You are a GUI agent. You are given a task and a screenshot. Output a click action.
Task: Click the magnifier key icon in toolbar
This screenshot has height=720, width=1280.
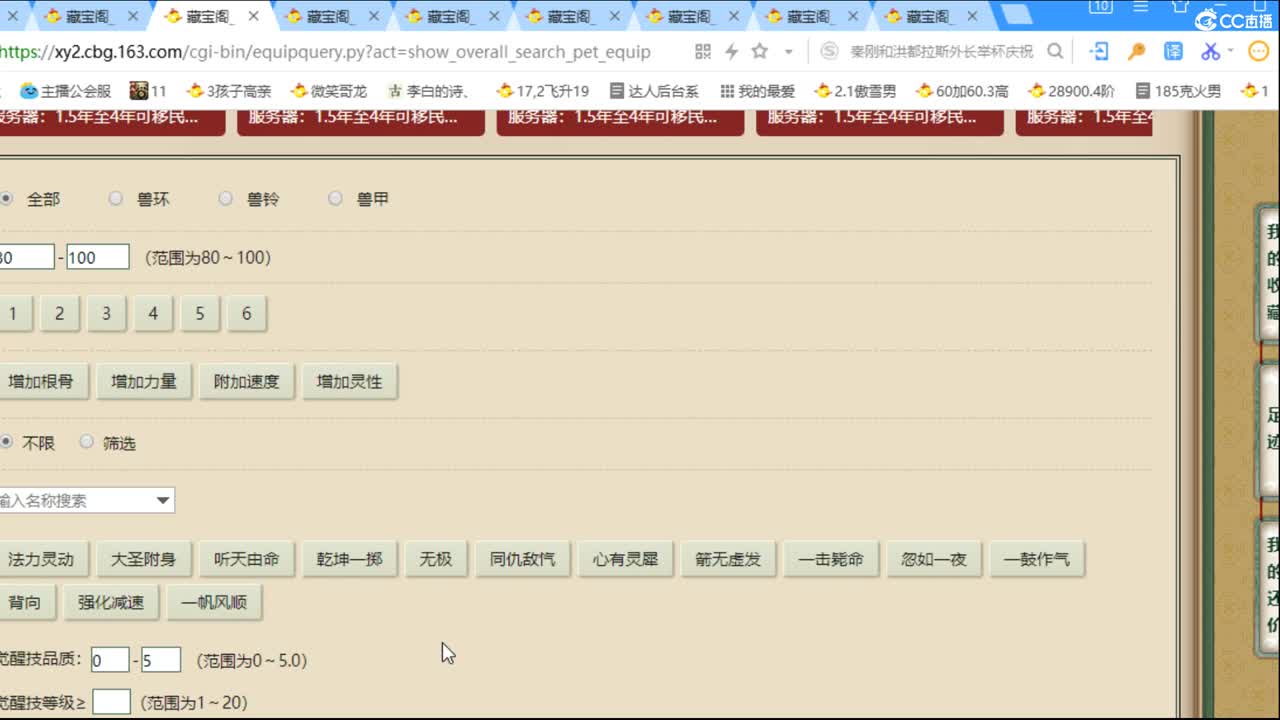click(1138, 51)
